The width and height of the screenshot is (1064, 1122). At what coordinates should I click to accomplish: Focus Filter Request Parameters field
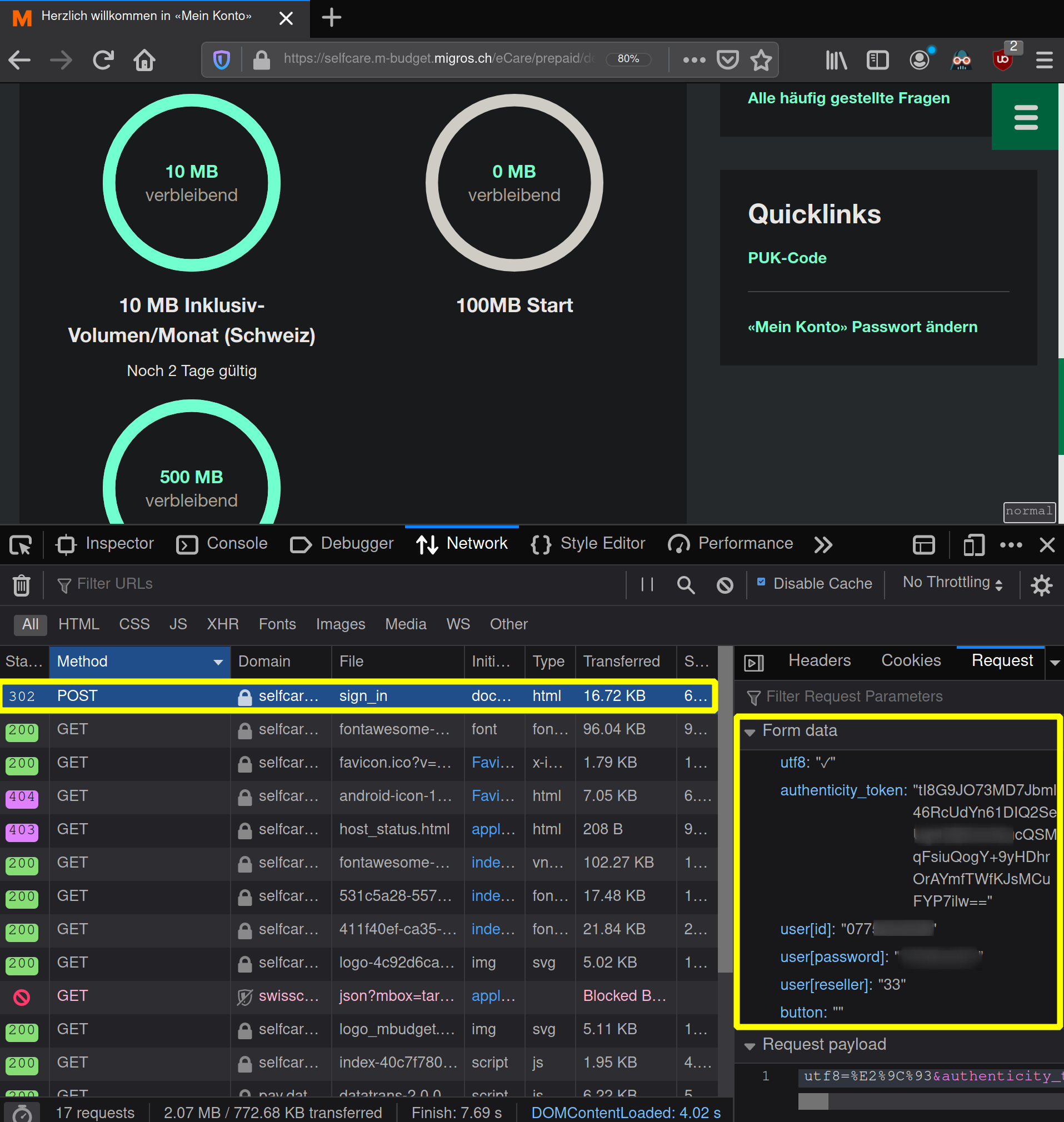pyautogui.click(x=898, y=697)
